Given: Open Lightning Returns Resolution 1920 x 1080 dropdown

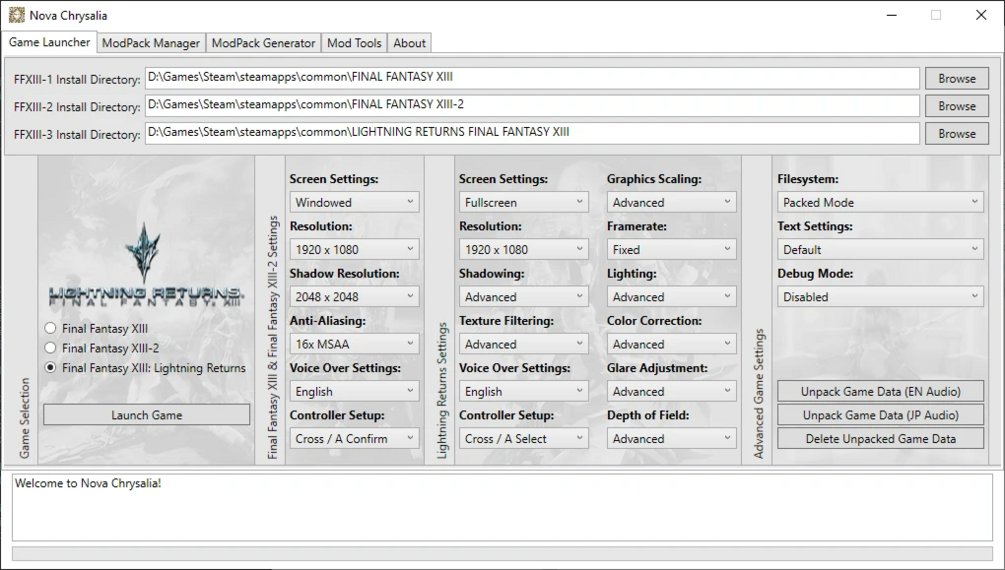Looking at the screenshot, I should point(524,249).
